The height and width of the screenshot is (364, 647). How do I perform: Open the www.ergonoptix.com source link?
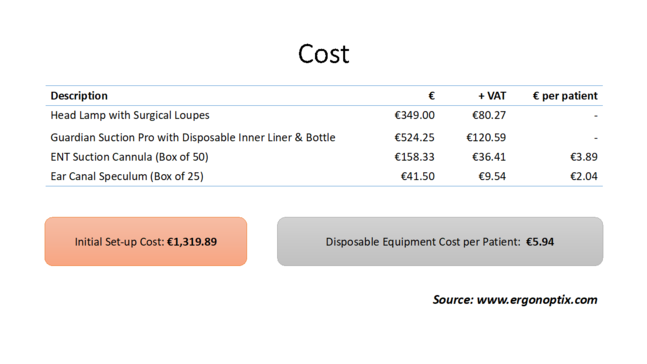537,300
